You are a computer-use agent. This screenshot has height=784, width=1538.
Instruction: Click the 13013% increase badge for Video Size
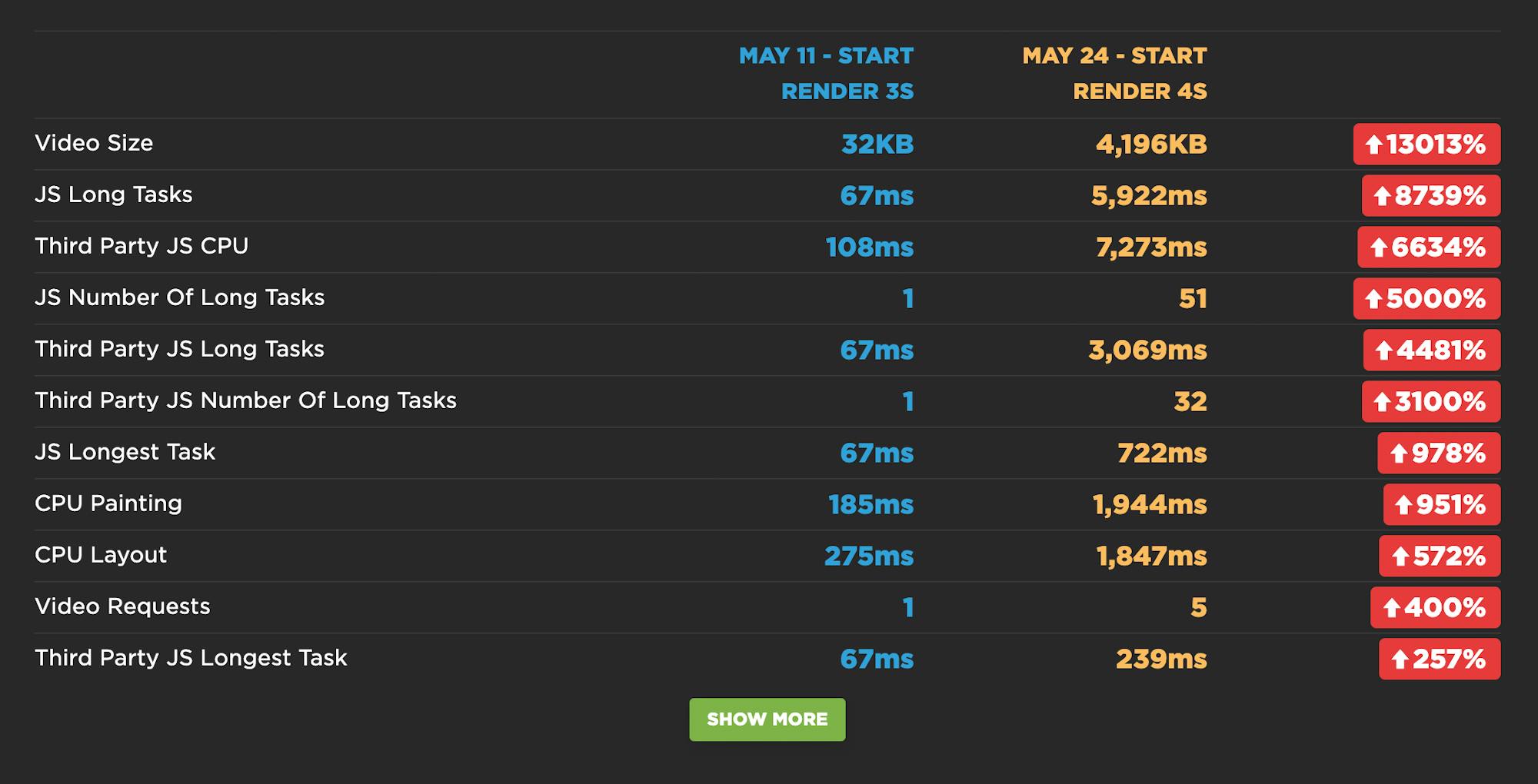(x=1426, y=145)
